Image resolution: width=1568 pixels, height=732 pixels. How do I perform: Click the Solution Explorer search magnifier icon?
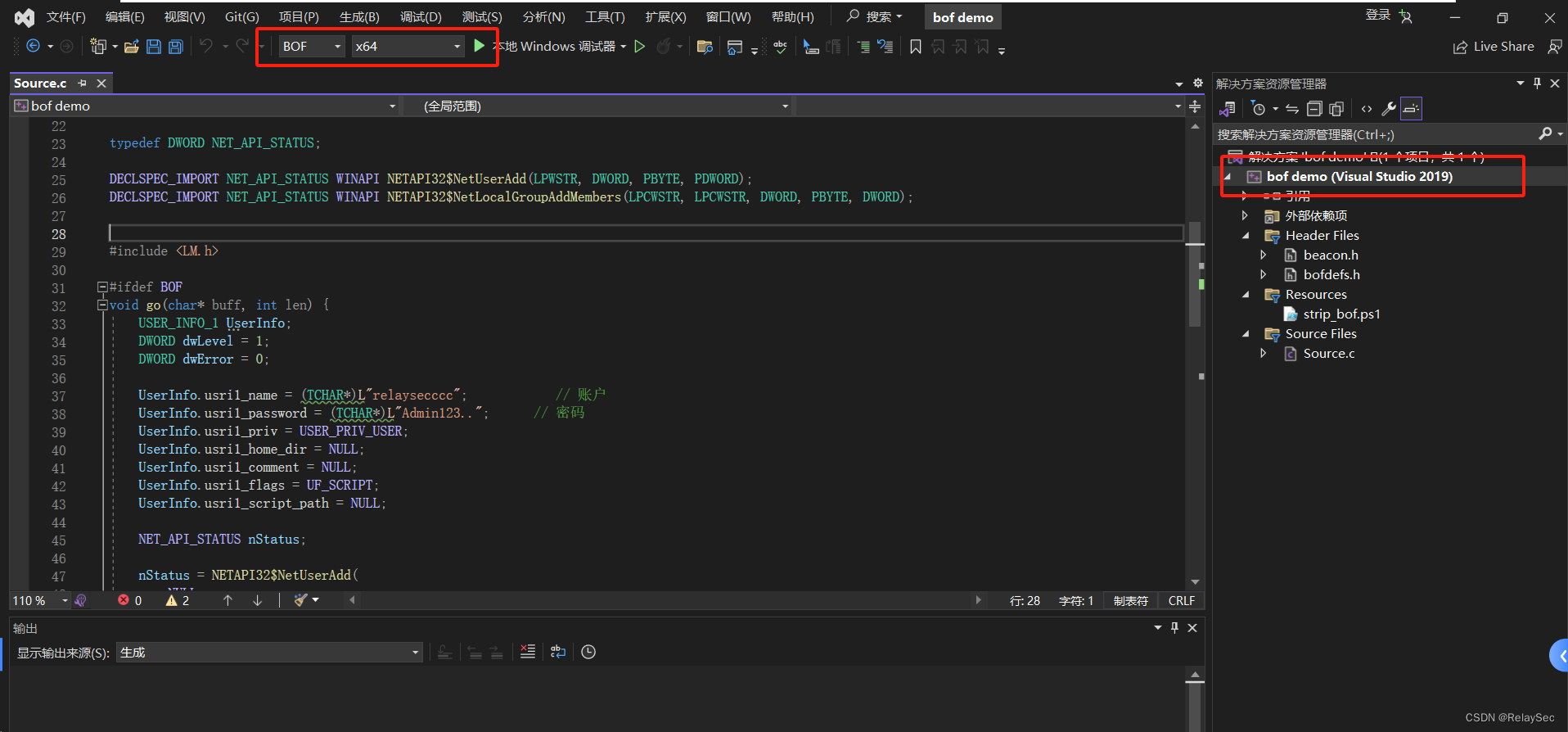click(x=1545, y=133)
